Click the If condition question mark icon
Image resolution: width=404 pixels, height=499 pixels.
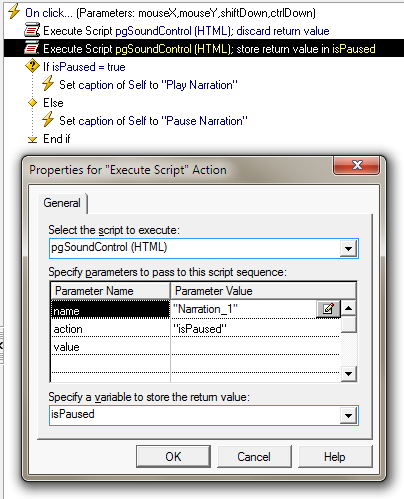click(32, 66)
